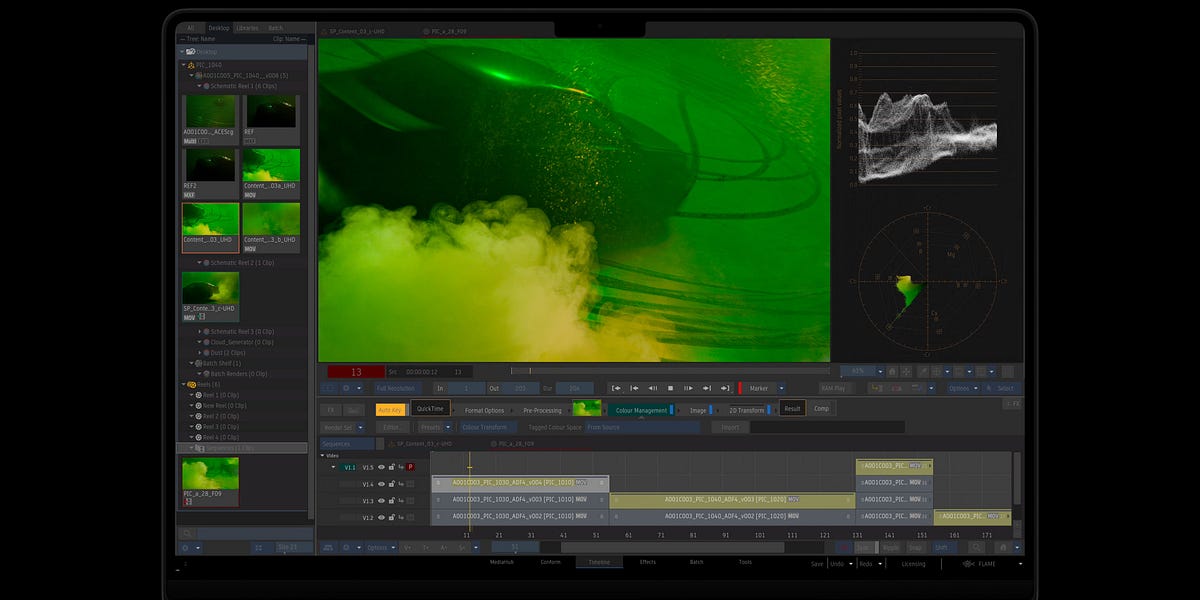Toggle Snap in the timeline toolbar
Image resolution: width=1200 pixels, height=600 pixels.
coord(916,548)
